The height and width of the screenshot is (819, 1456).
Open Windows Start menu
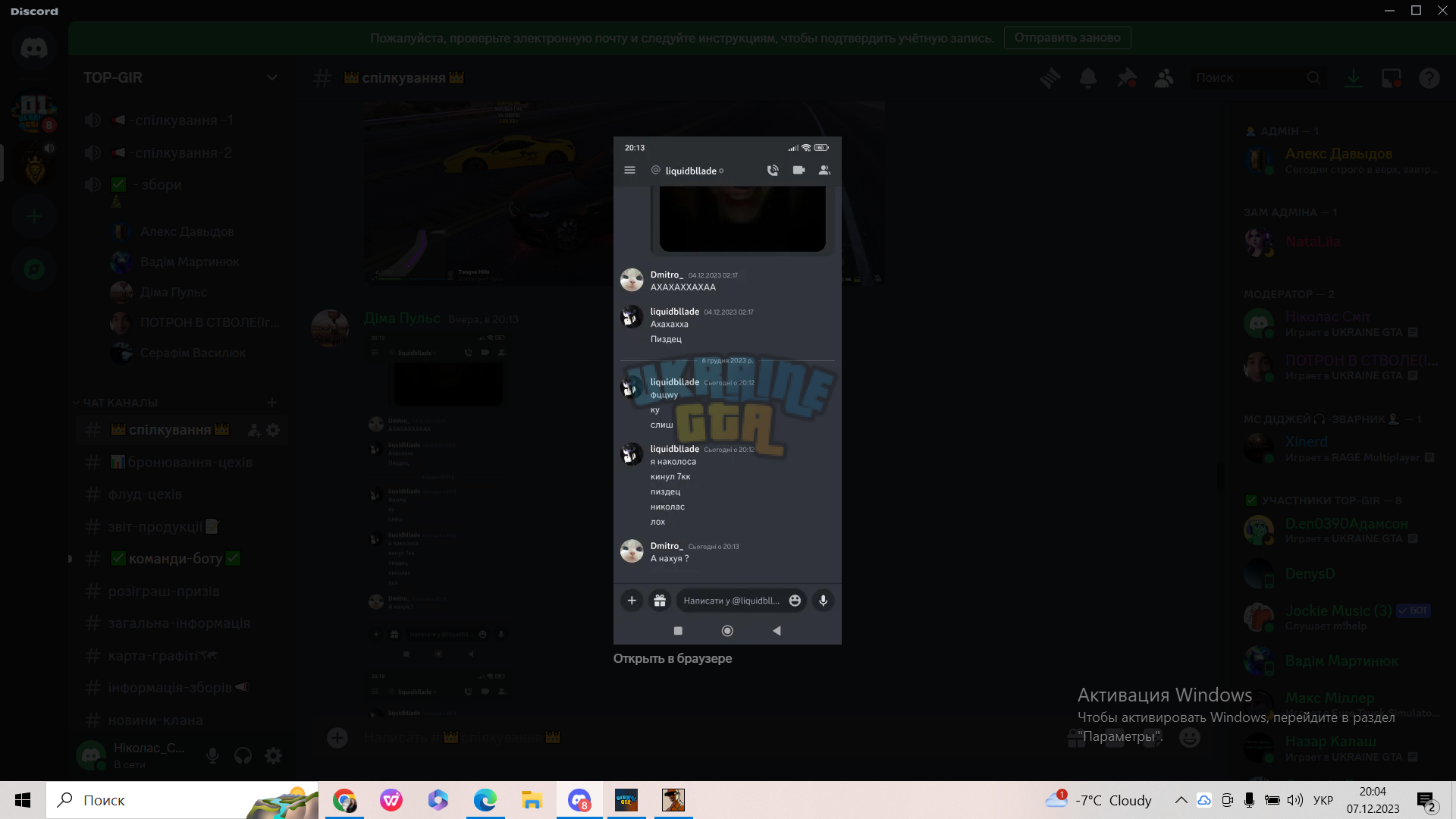23,800
